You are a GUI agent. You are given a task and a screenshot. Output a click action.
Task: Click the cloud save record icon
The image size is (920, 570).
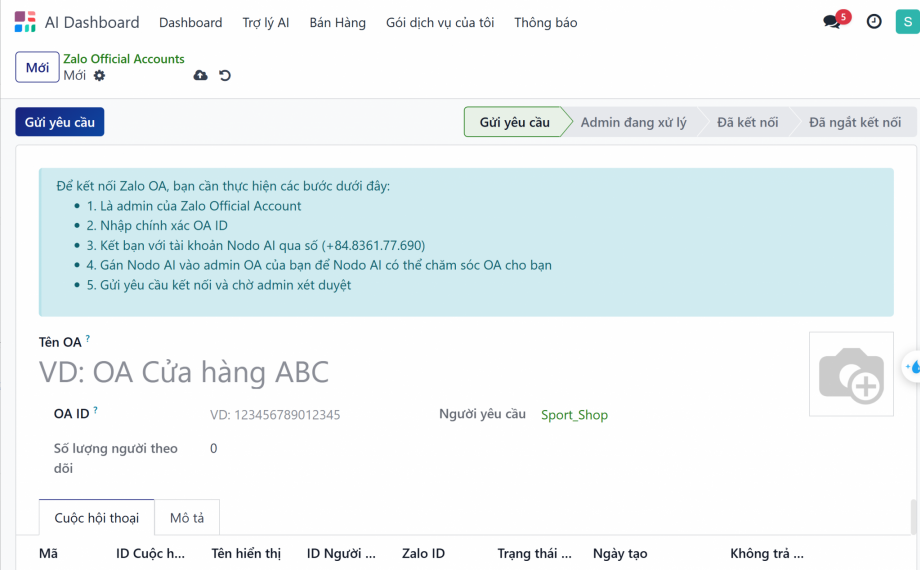pos(201,76)
